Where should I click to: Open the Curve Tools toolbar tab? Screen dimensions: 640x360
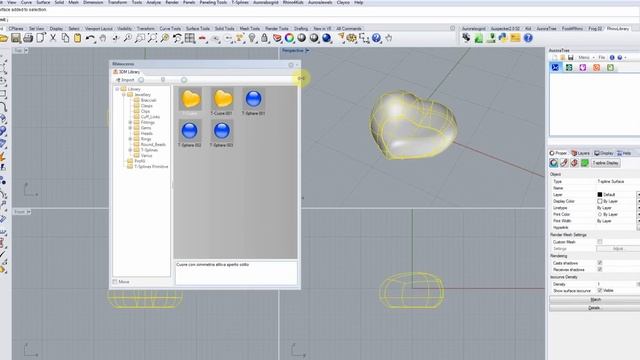coord(170,29)
